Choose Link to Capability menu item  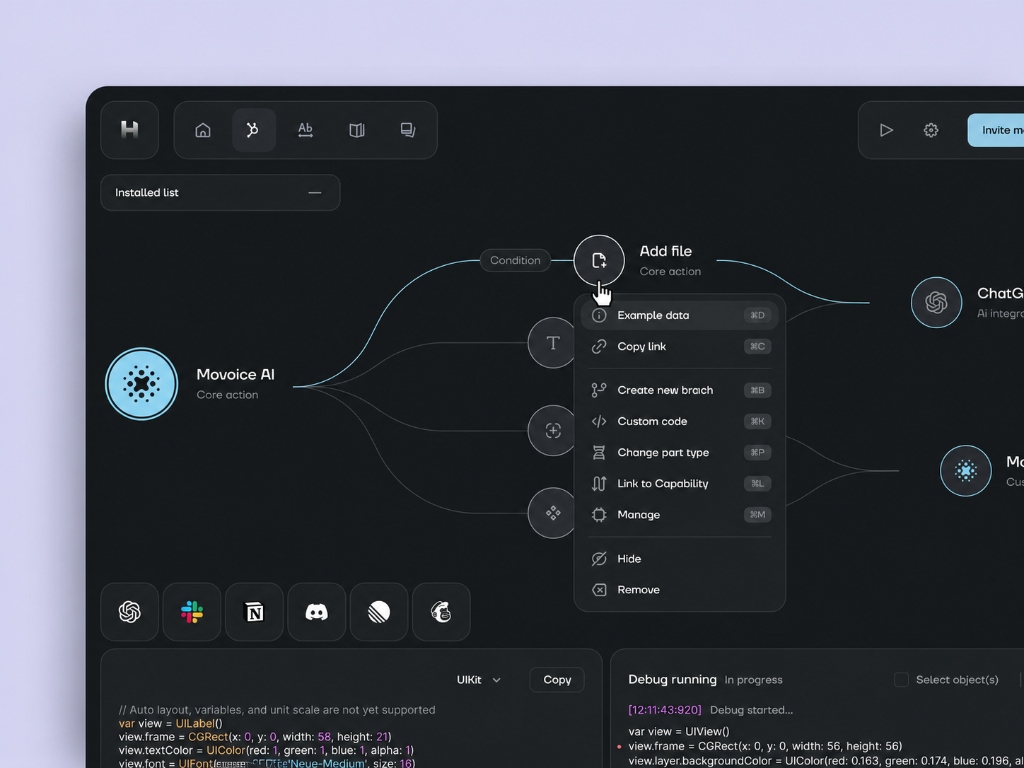(x=680, y=484)
